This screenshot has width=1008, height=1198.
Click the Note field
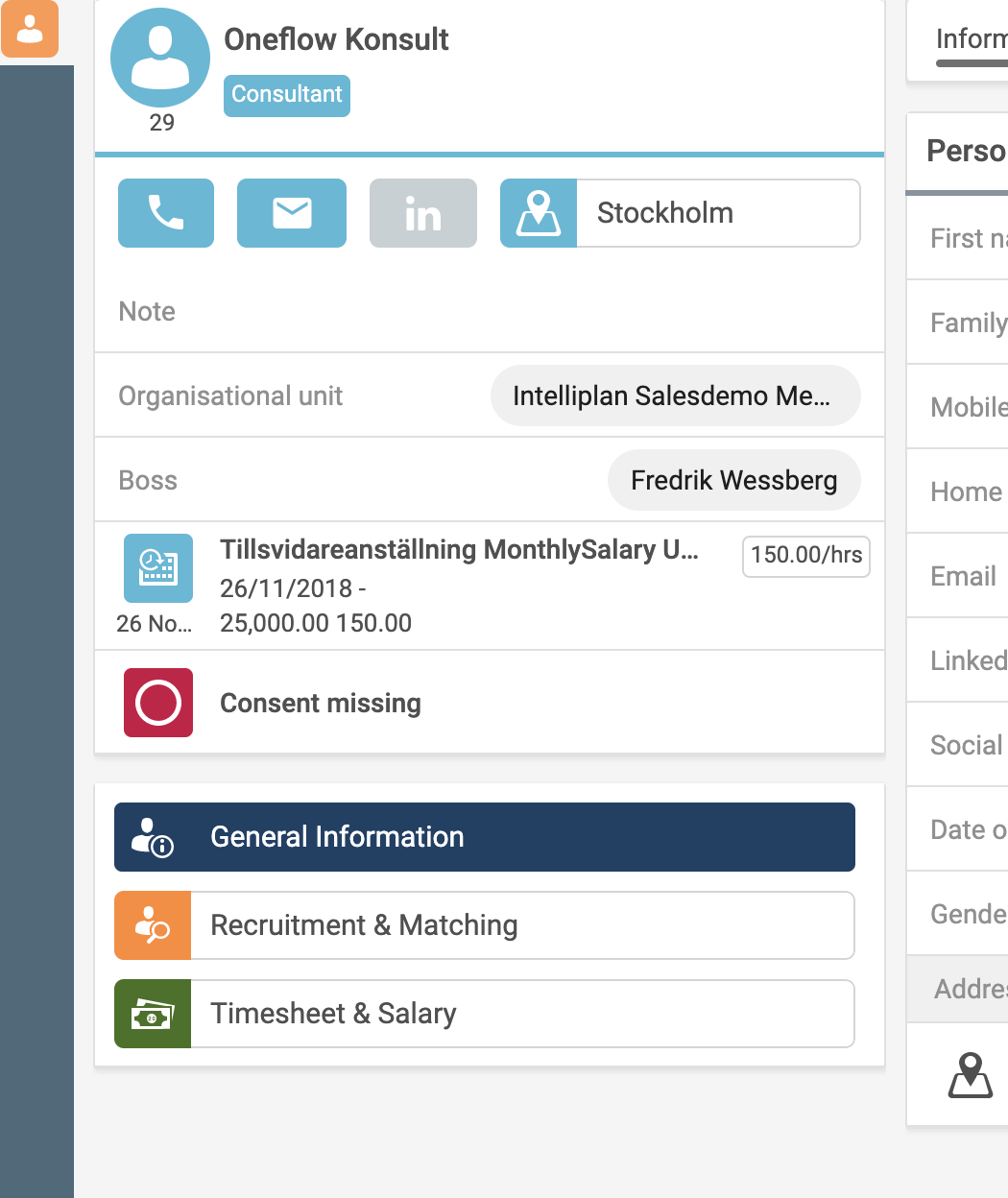pos(489,311)
